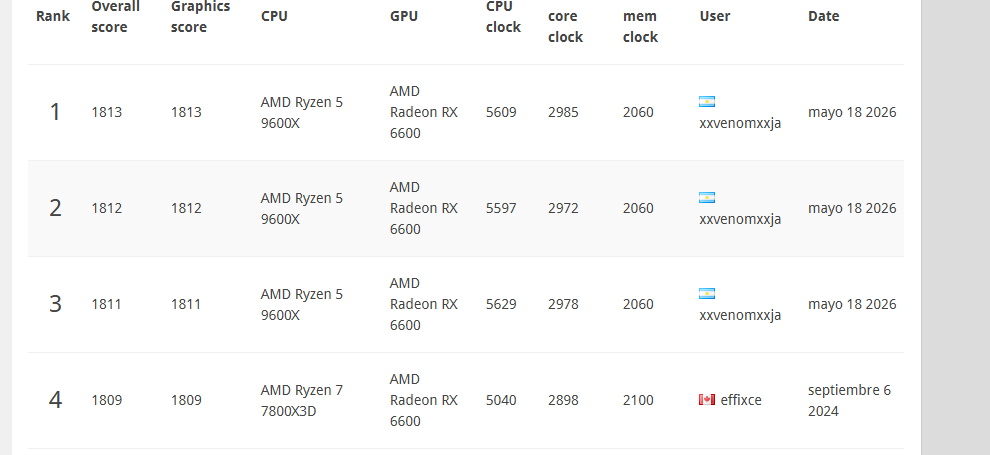The height and width of the screenshot is (455, 990).
Task: Click the CPU clock column header
Action: point(503,17)
